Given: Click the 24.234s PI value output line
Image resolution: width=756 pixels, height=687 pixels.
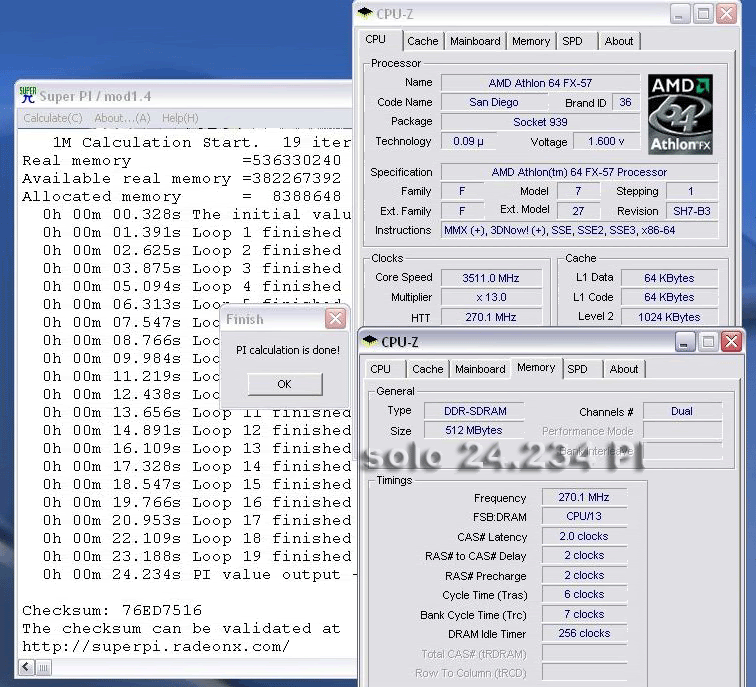Looking at the screenshot, I should pyautogui.click(x=200, y=575).
